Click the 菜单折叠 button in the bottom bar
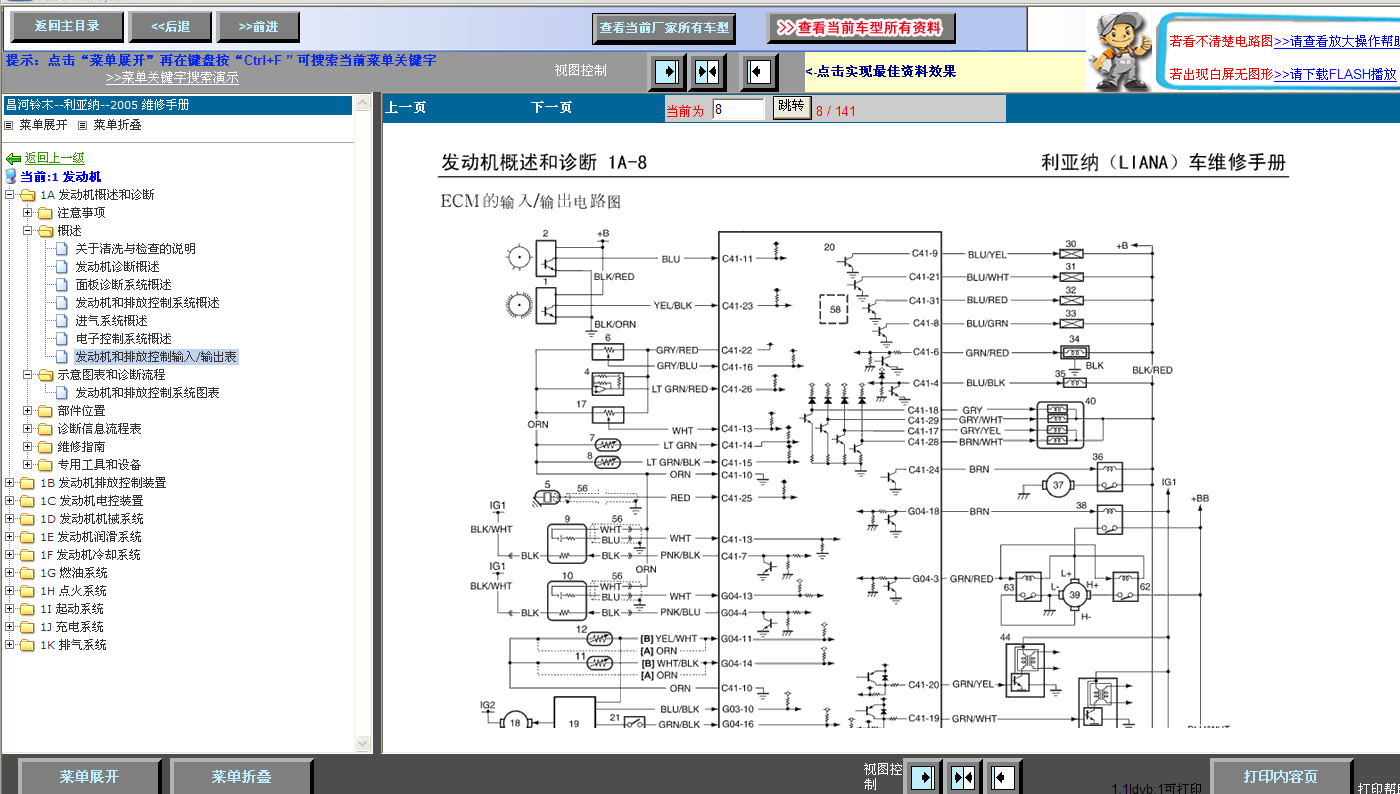This screenshot has height=794, width=1400. click(241, 776)
